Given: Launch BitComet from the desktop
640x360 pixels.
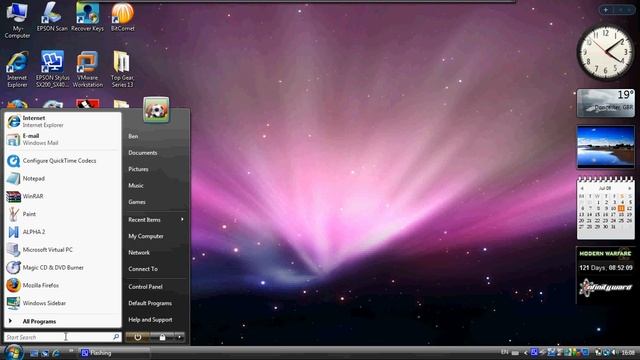Looking at the screenshot, I should click(122, 17).
